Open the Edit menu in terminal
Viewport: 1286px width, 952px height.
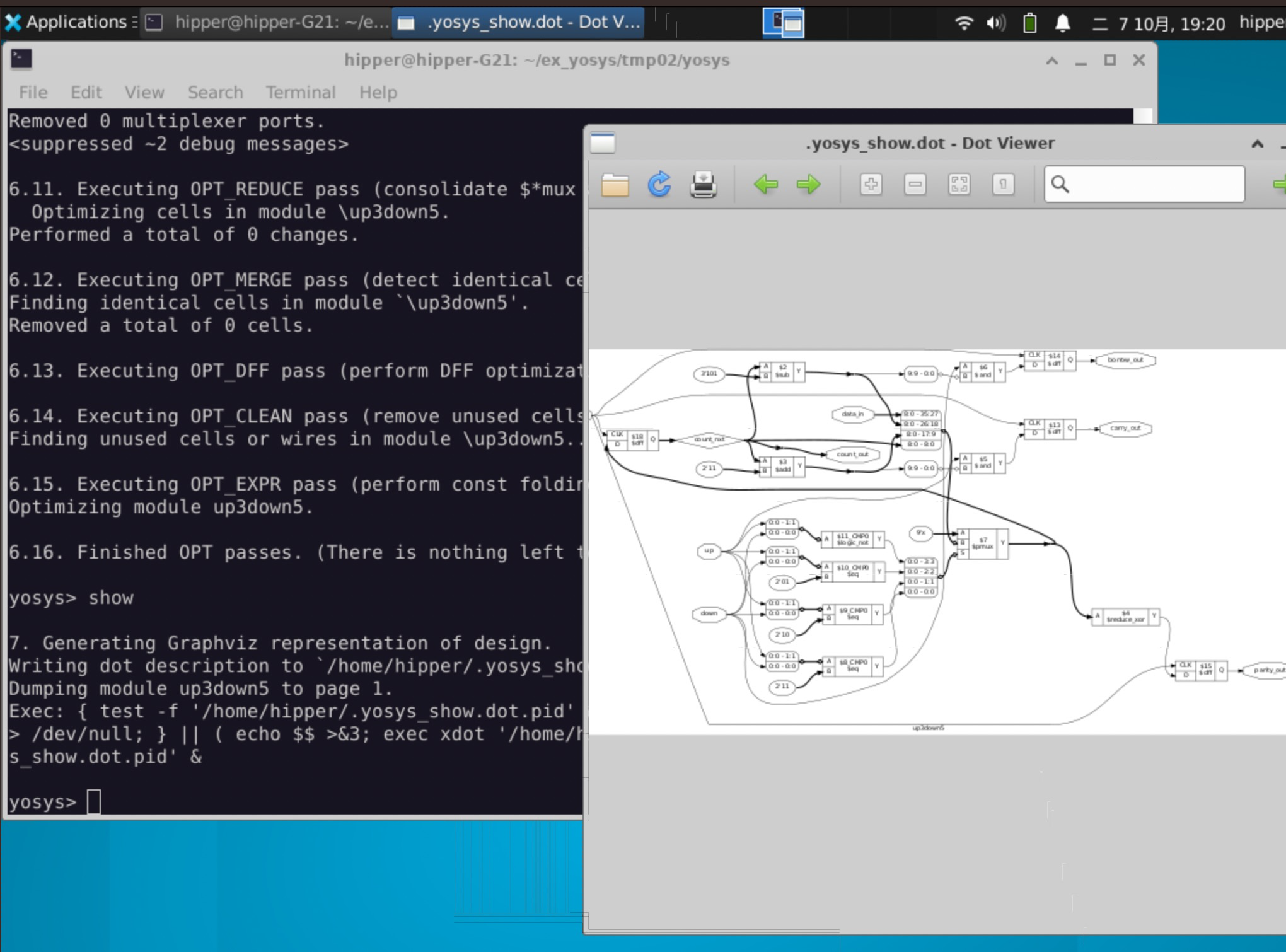click(86, 93)
